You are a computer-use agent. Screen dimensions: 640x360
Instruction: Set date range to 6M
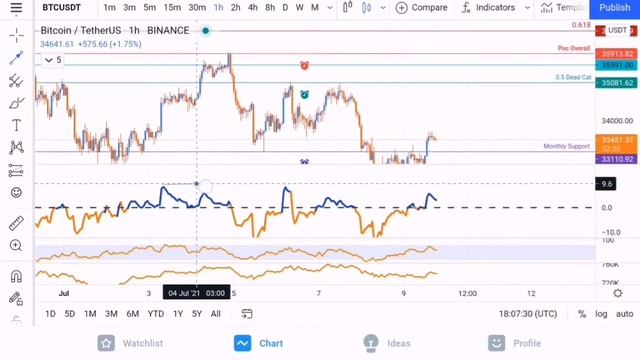133,314
